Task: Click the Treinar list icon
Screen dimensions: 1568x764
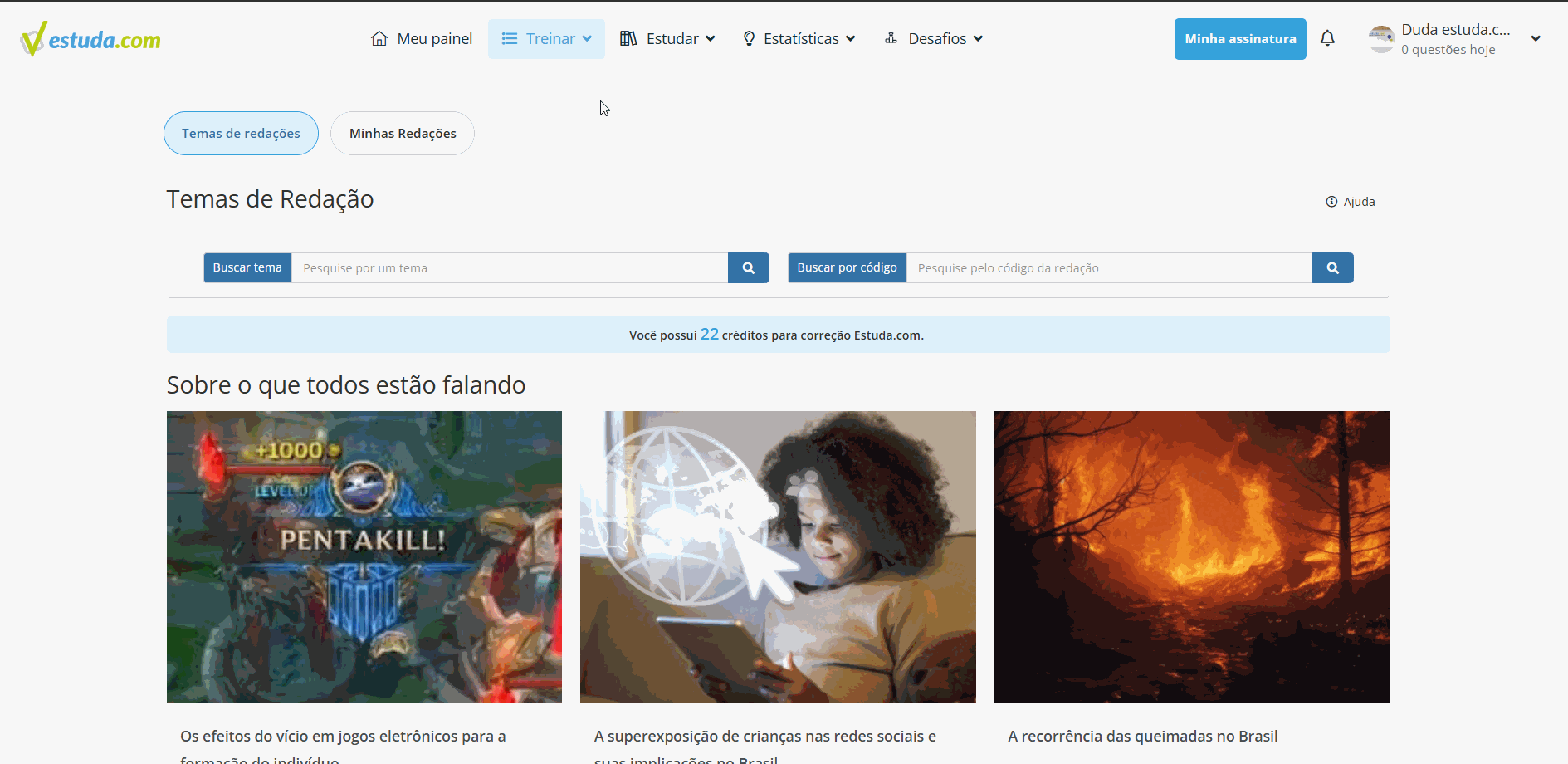Action: [x=510, y=38]
